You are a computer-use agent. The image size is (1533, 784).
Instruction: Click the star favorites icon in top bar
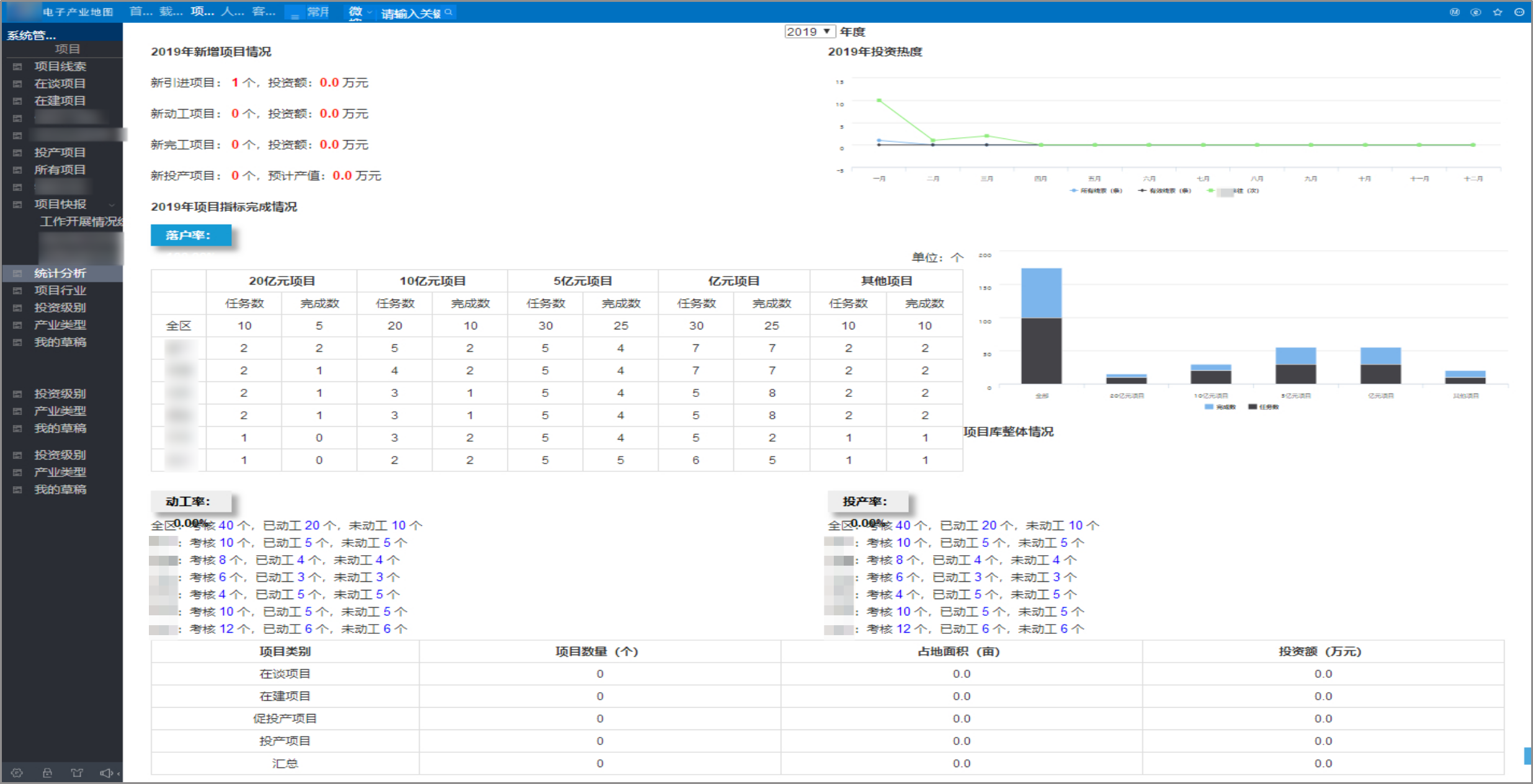1498,12
